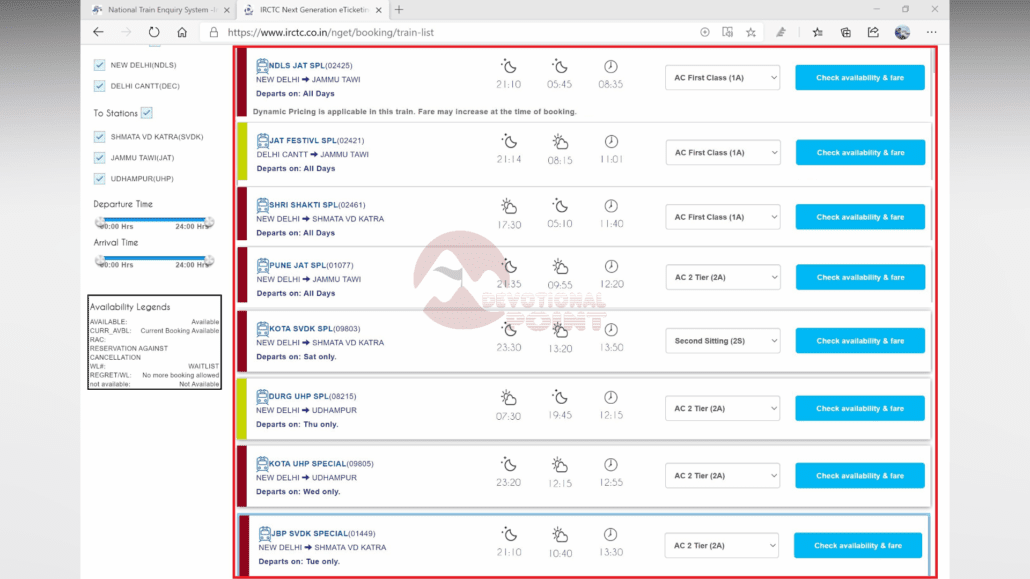Open the Favorites list icon

817,32
